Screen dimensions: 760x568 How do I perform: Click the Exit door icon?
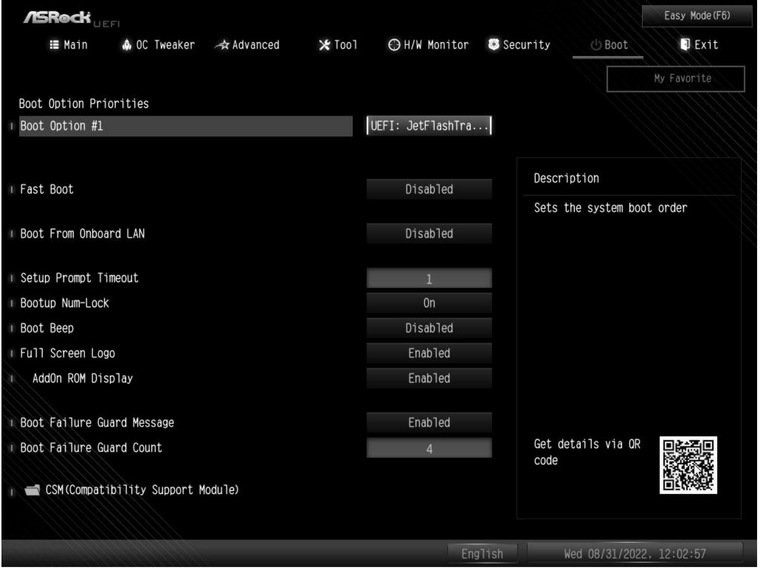click(x=685, y=45)
